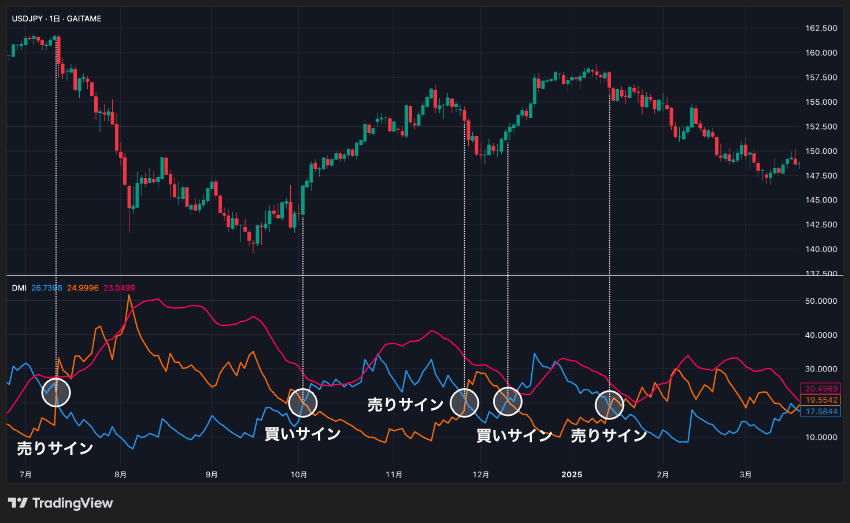
Task: Click the blue 17.5844 axis tag
Action: tap(821, 411)
